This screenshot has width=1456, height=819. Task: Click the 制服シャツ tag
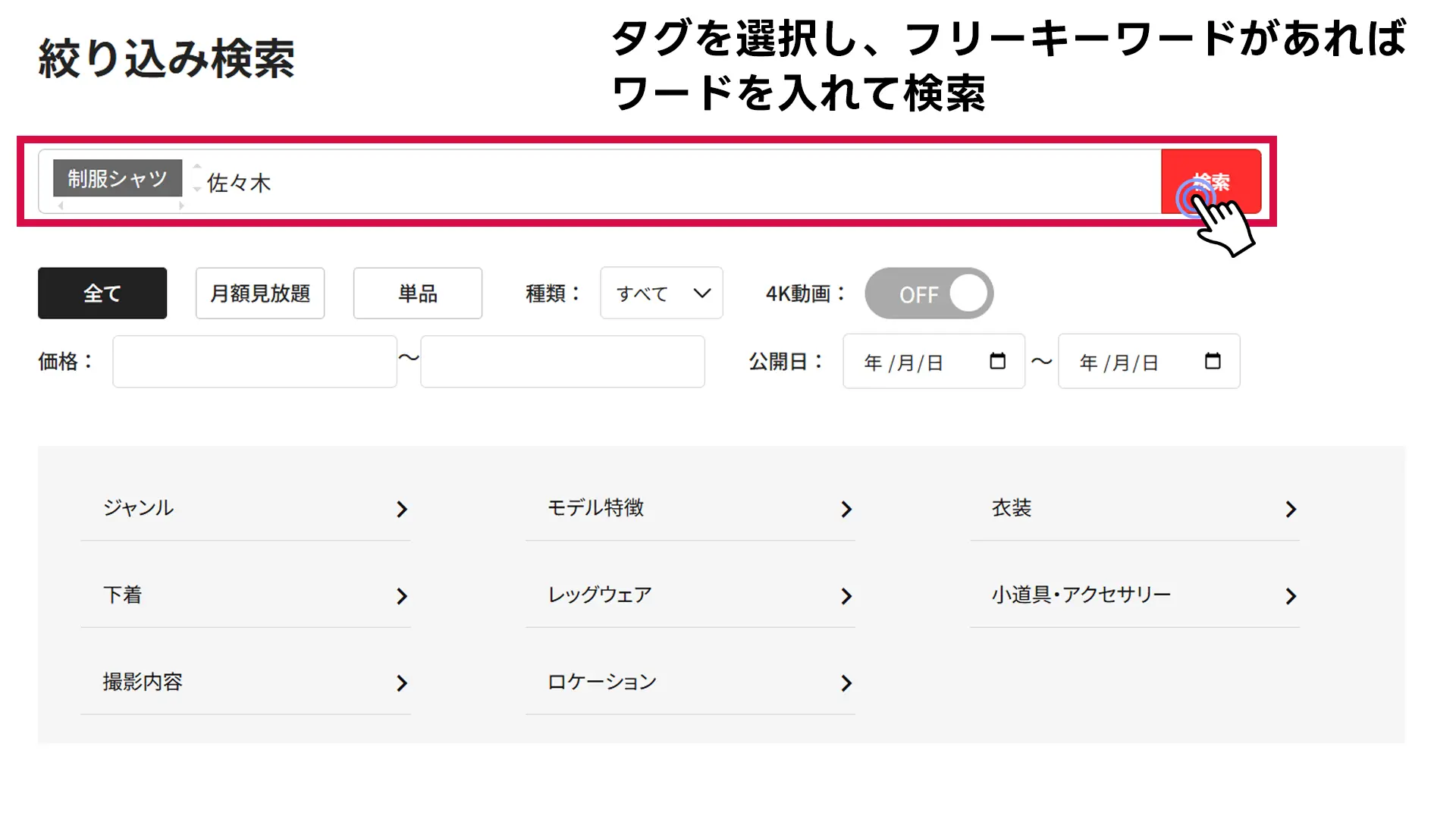118,178
